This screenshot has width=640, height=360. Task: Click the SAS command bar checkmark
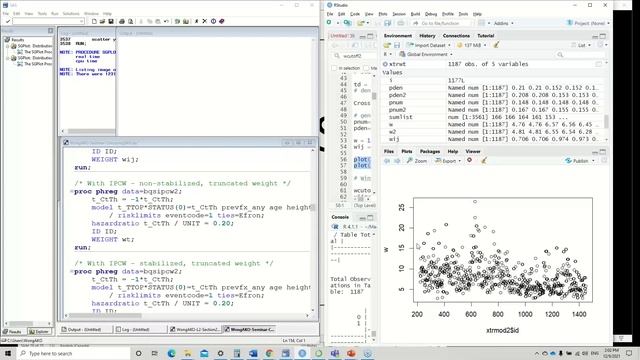pos(7,21)
